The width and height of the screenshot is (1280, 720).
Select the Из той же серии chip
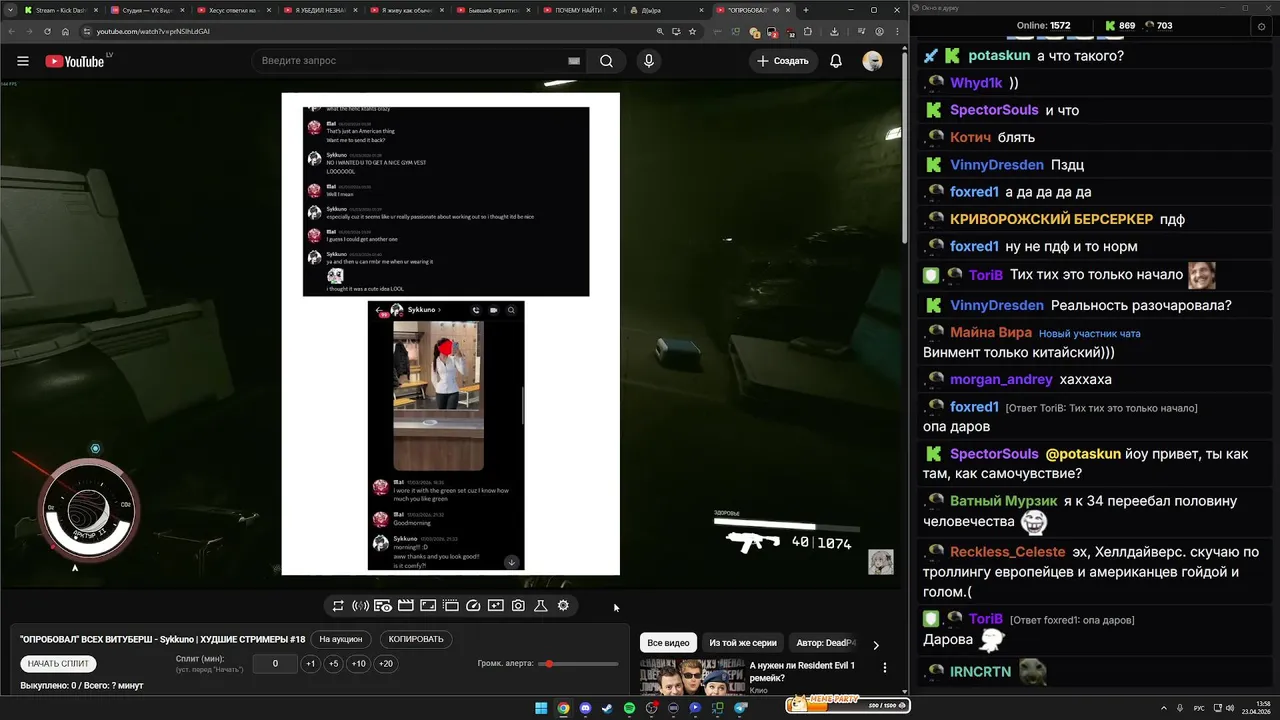tap(743, 643)
